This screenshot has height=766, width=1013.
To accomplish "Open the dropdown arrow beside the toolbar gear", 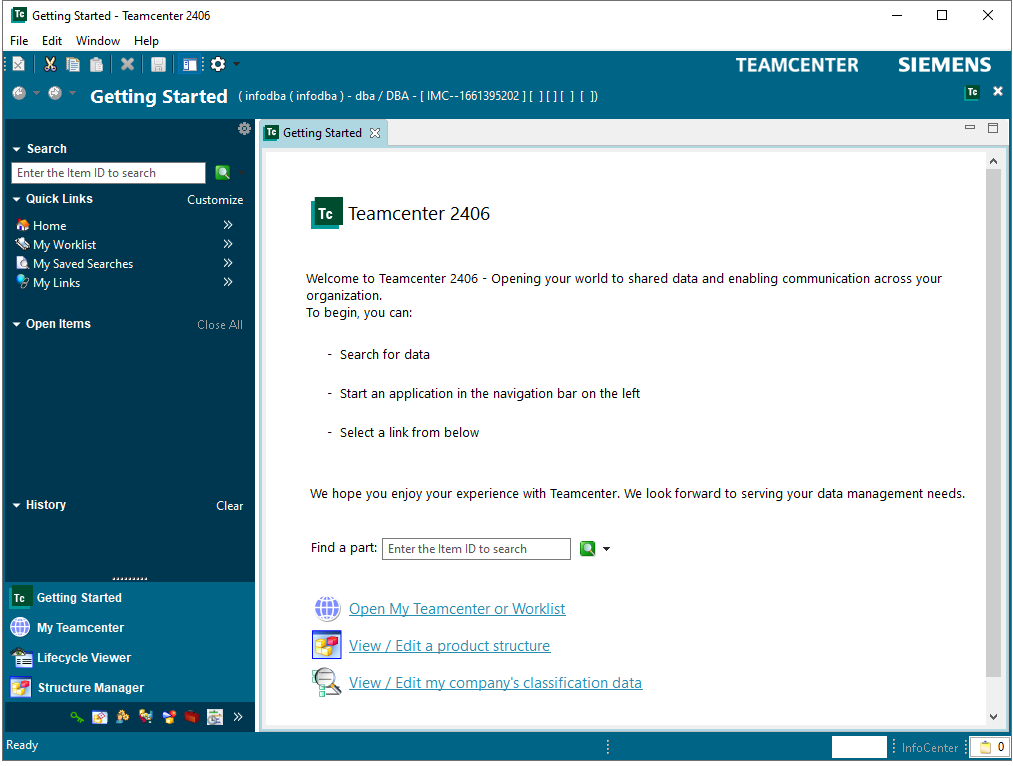I will [x=236, y=64].
